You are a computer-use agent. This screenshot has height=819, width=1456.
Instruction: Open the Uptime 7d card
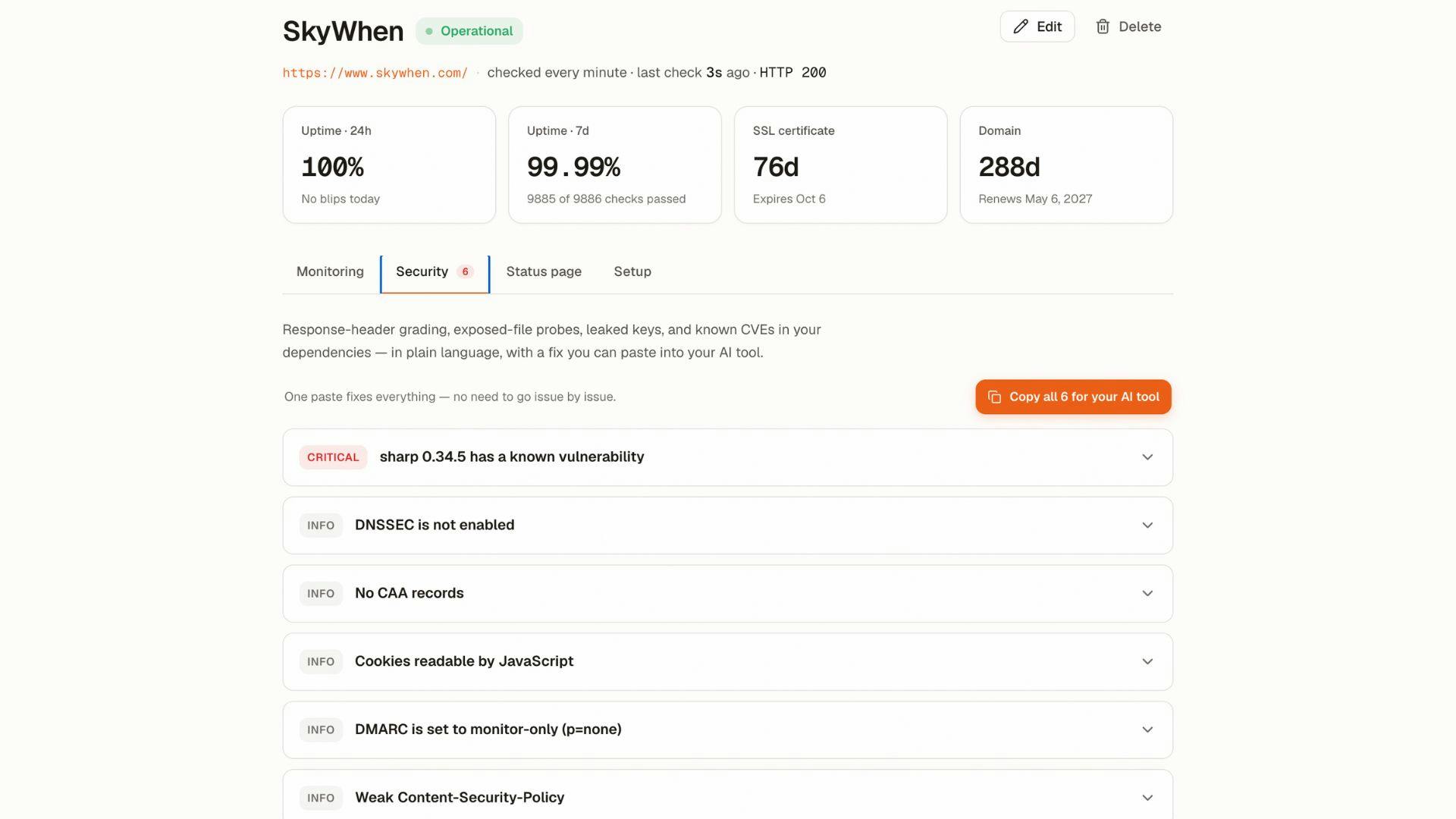pos(615,165)
